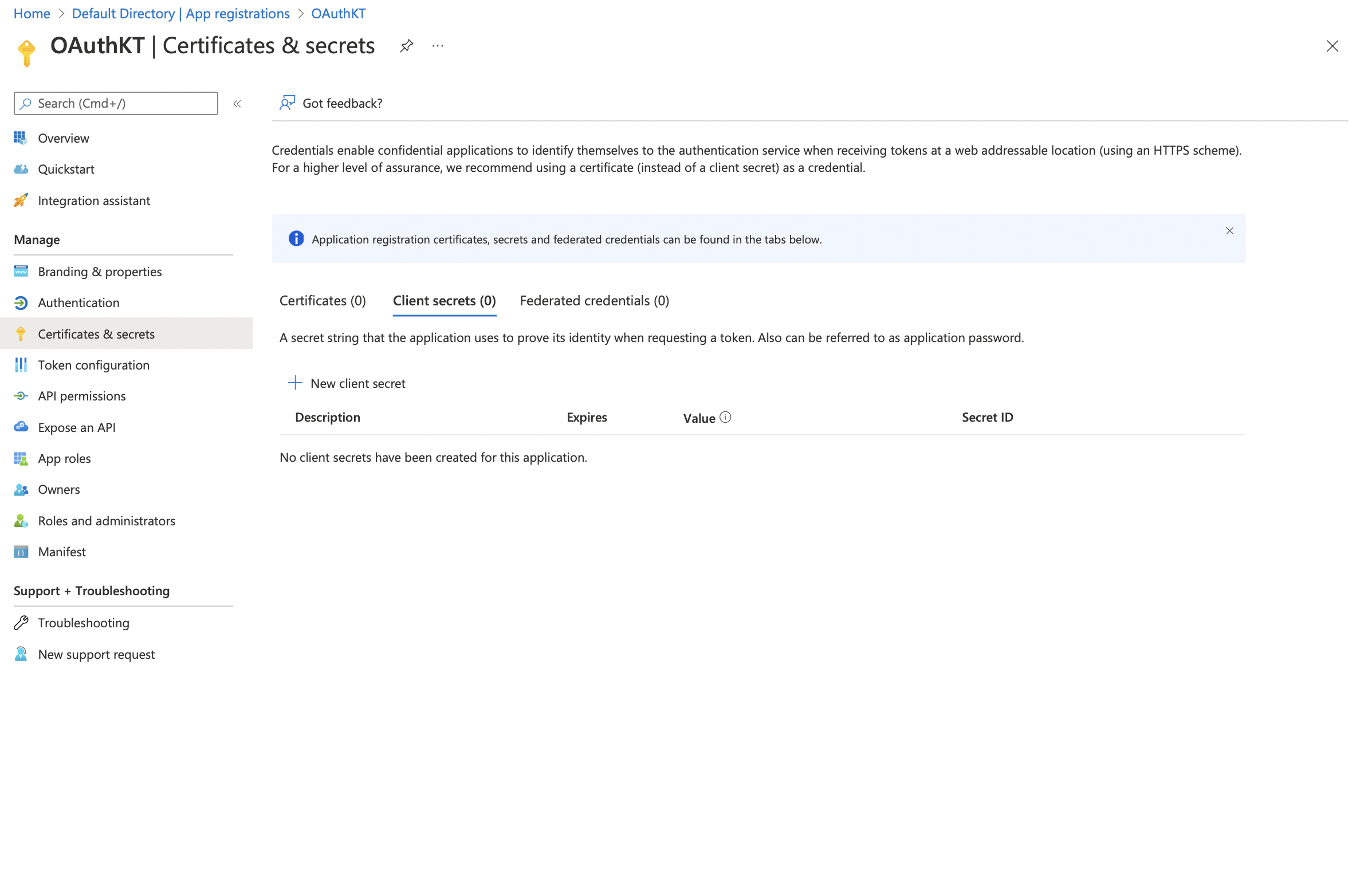
Task: Close the Certificates & secrets blade
Action: click(1332, 46)
